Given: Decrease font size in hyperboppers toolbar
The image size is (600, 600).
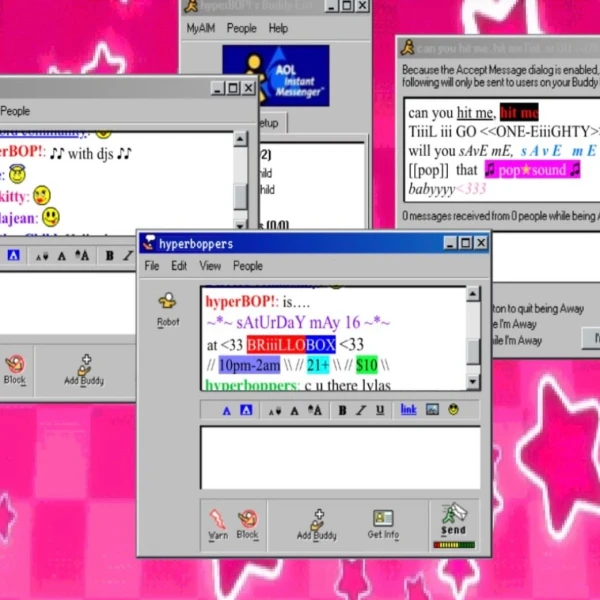Looking at the screenshot, I should [275, 411].
